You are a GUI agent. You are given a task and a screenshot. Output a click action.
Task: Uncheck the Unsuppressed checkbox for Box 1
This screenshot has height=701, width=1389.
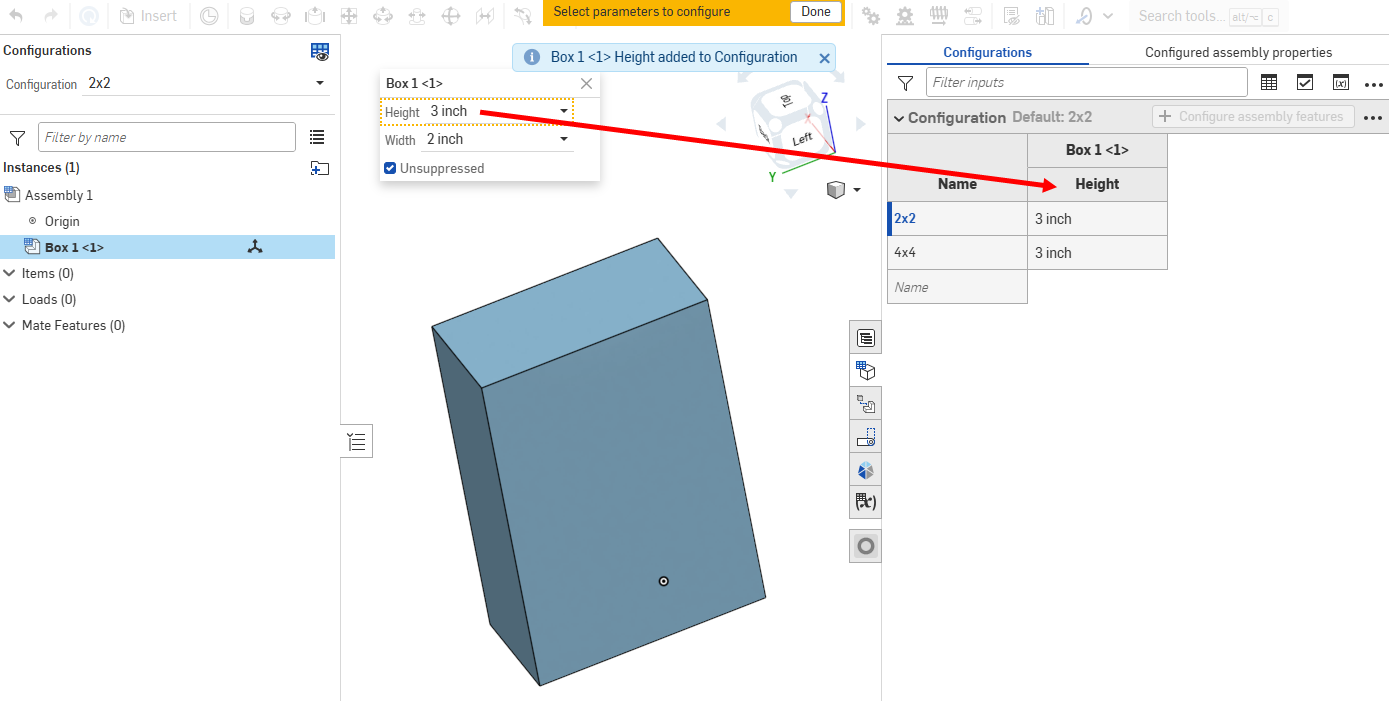click(389, 168)
